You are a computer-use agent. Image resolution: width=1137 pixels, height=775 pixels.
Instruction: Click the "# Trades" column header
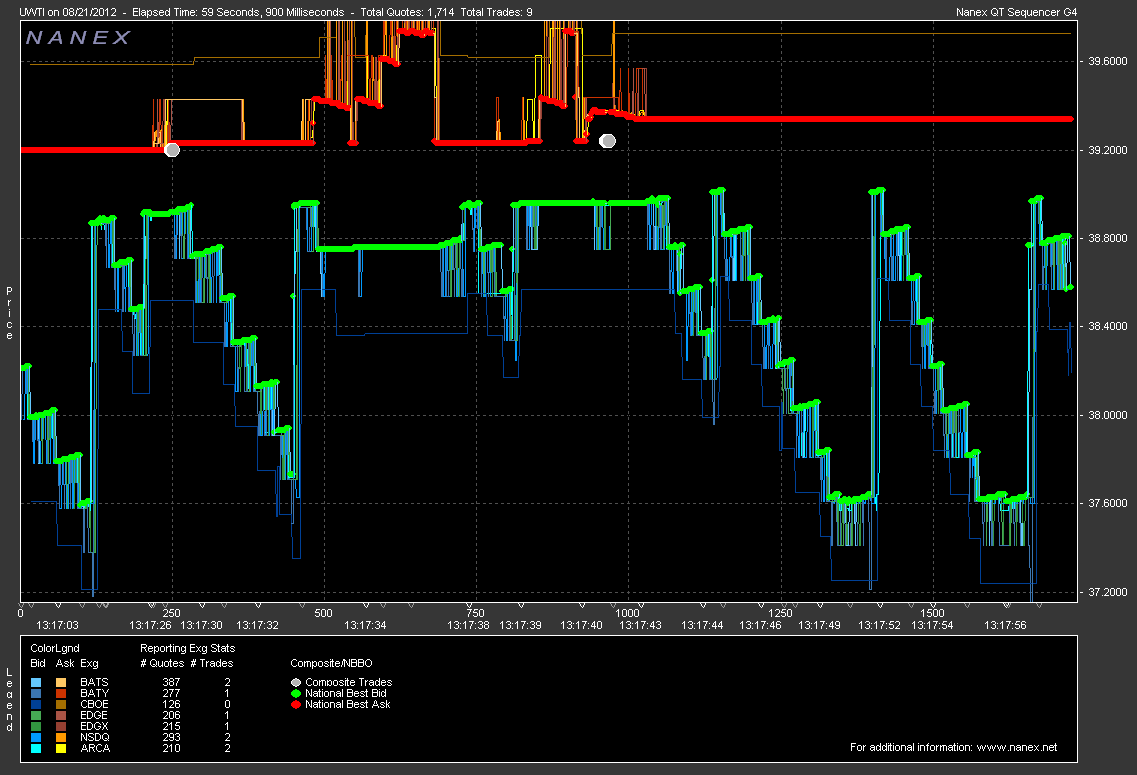(x=213, y=663)
